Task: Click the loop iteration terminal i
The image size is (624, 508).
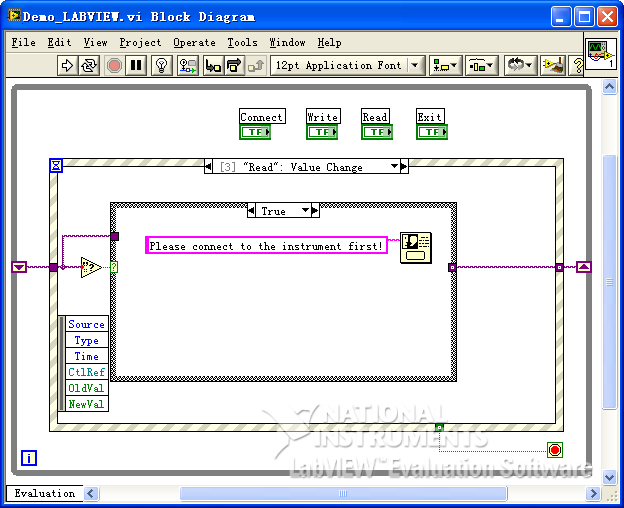Action: pos(29,458)
